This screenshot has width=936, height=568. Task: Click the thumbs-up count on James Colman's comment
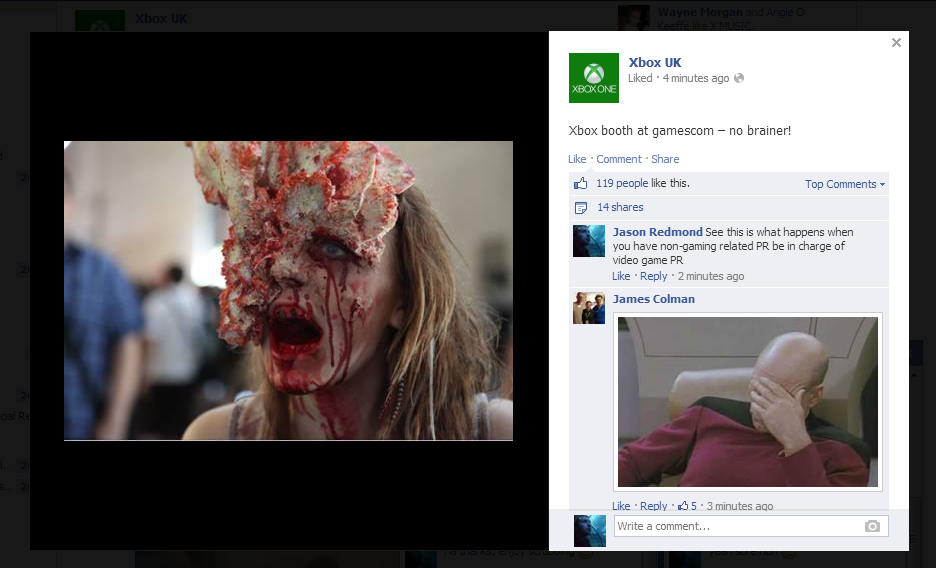(x=687, y=506)
